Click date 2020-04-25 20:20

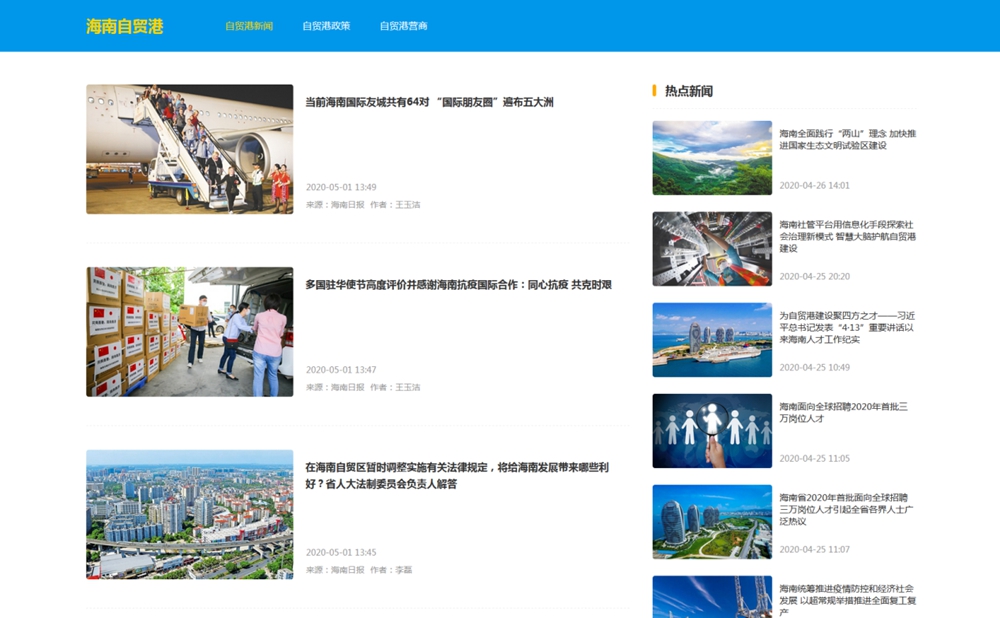(x=814, y=276)
